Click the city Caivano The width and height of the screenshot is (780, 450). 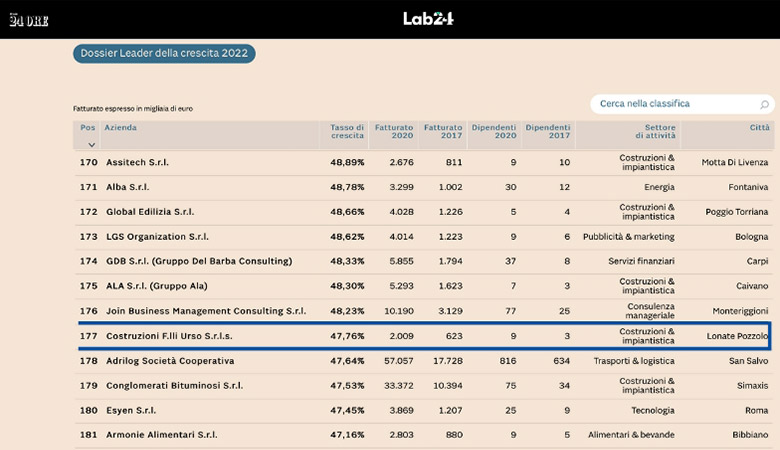752,286
